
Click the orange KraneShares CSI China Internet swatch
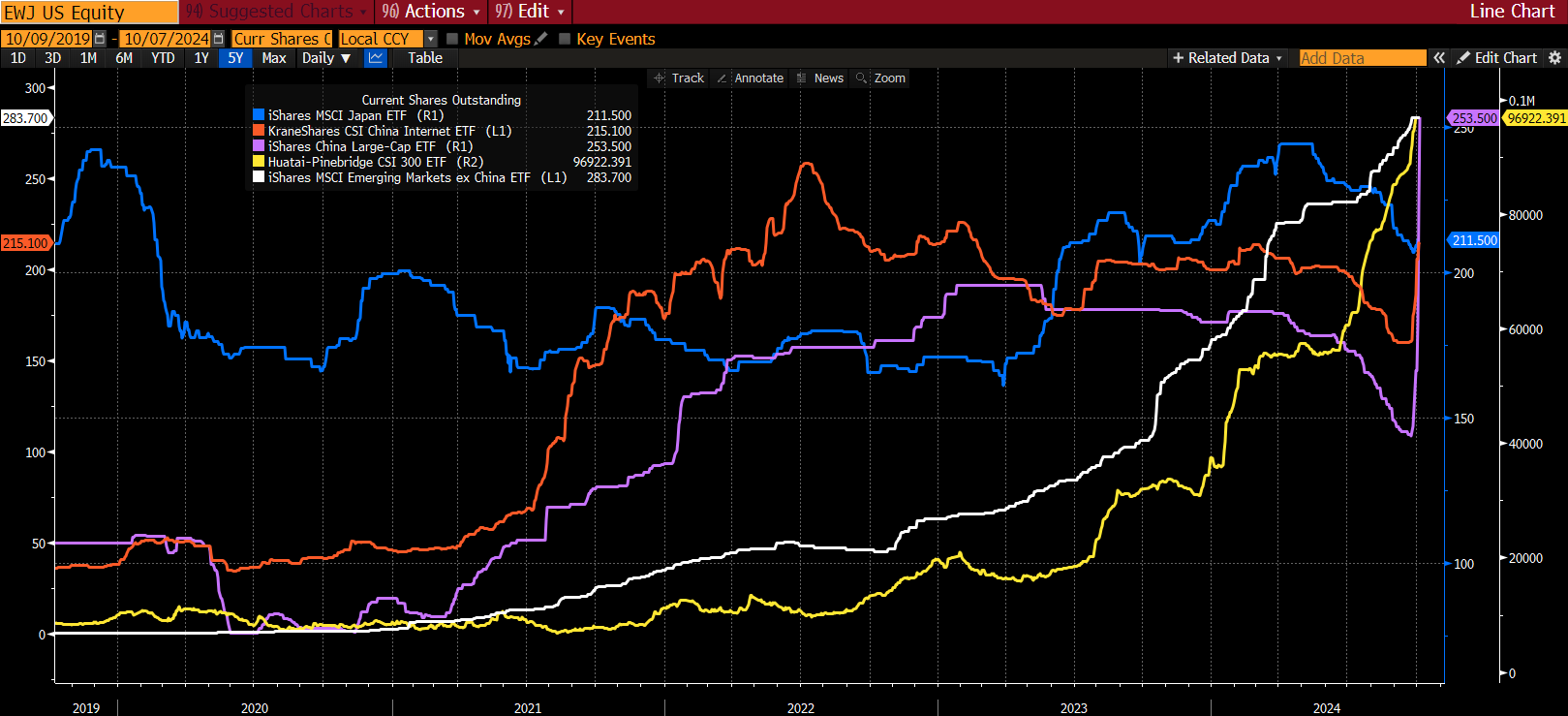tap(259, 131)
